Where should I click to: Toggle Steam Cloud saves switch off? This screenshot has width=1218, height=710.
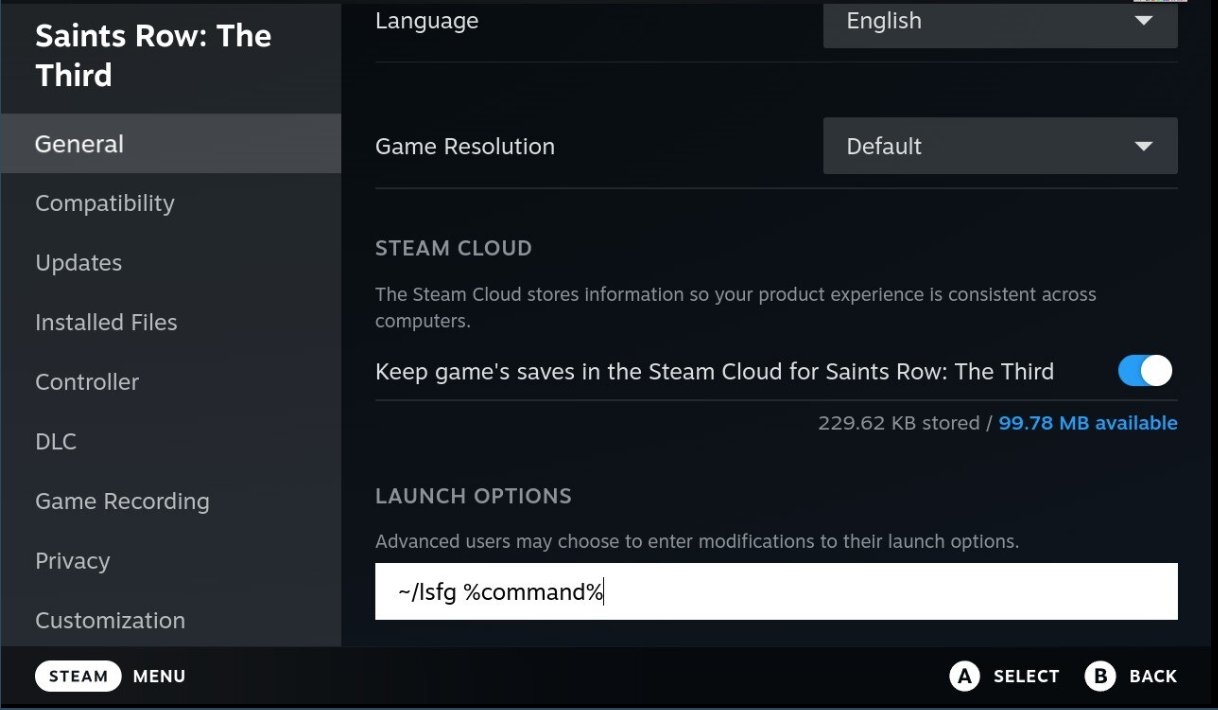(x=1144, y=371)
